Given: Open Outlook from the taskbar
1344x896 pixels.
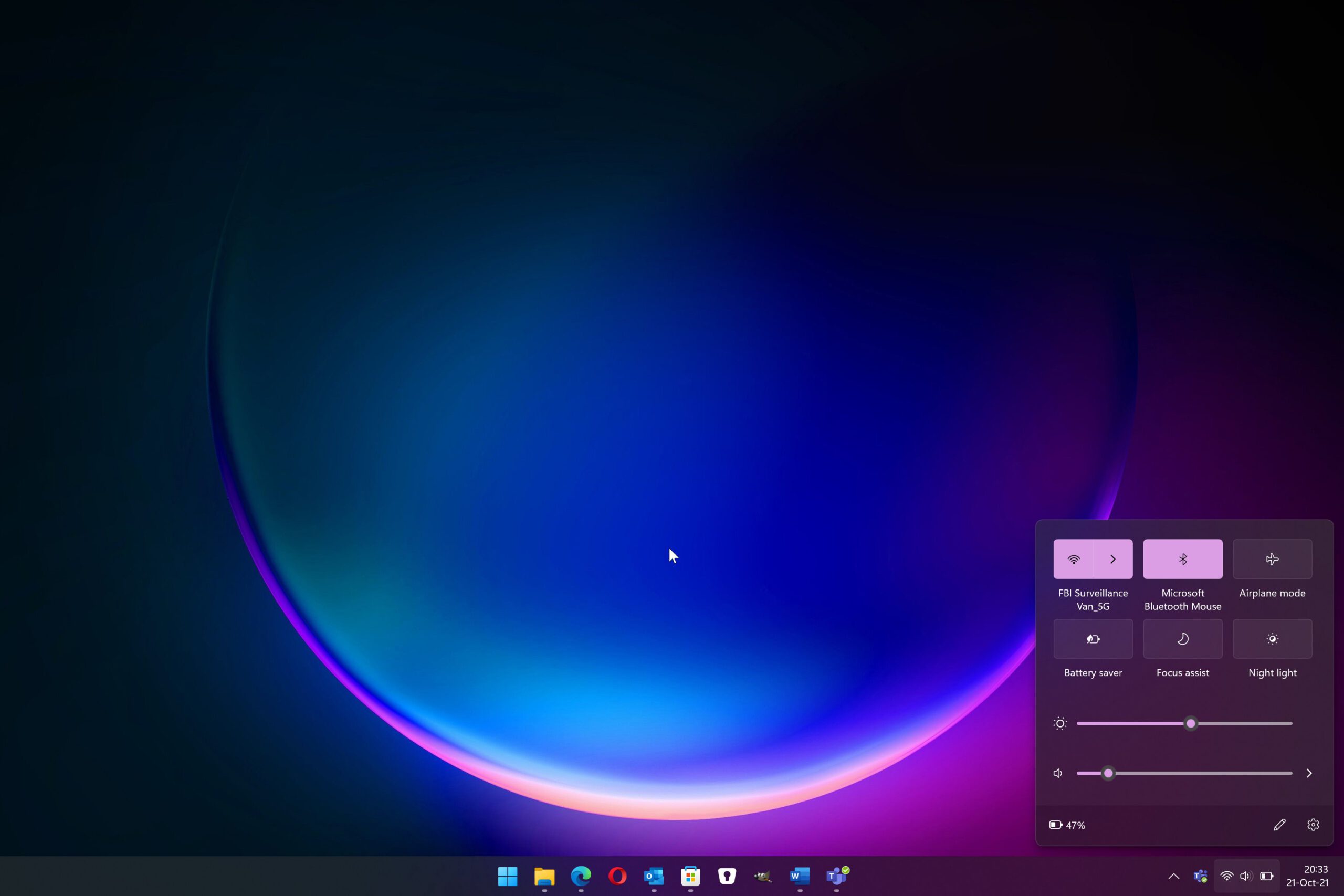Looking at the screenshot, I should click(654, 876).
